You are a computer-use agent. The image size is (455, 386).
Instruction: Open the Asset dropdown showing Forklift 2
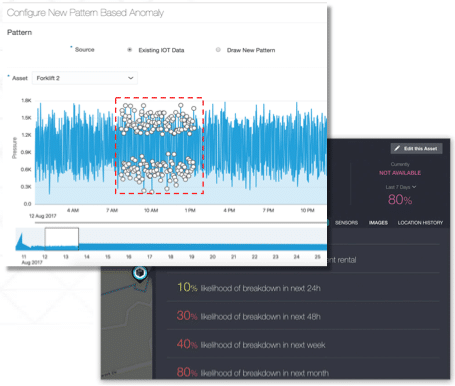coord(85,78)
